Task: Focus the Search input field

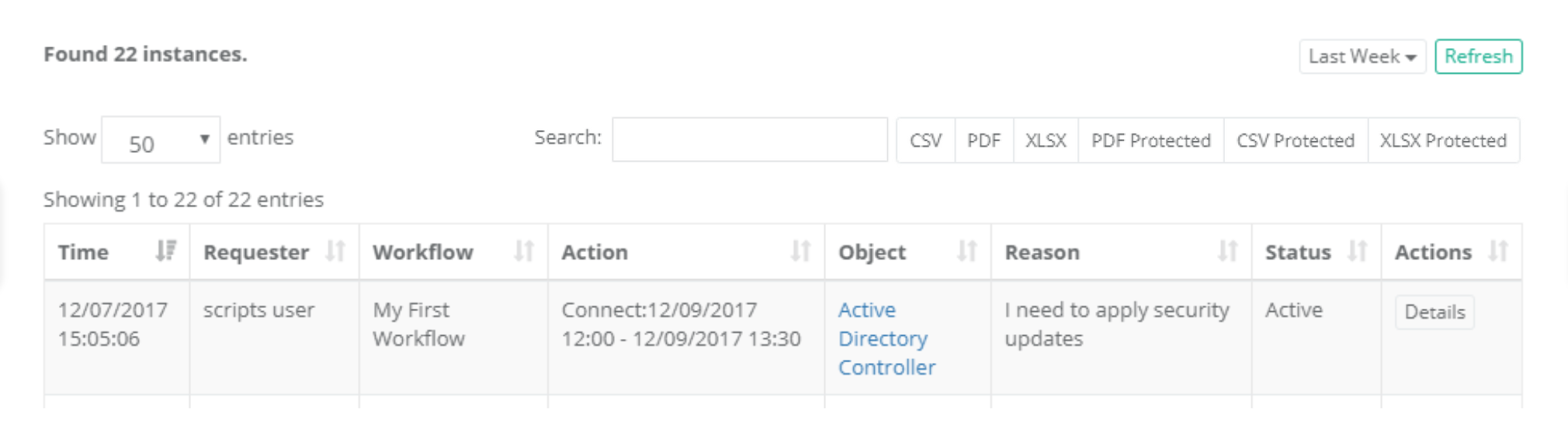Action: (x=749, y=140)
